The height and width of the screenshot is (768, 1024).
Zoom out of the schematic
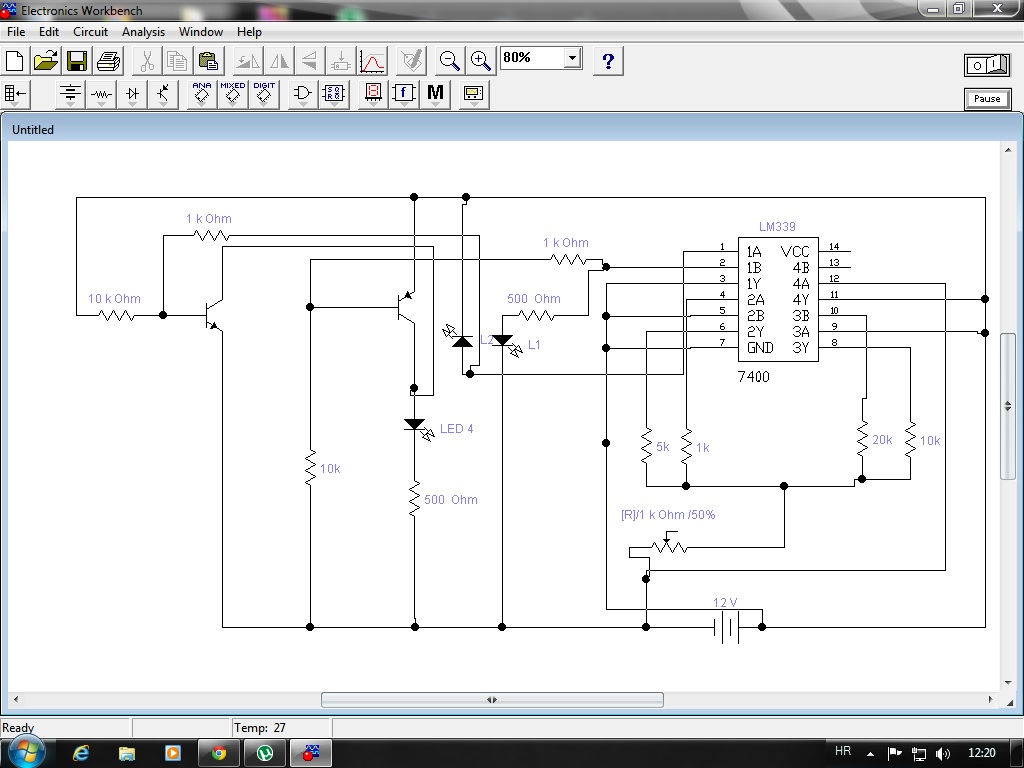(x=449, y=61)
